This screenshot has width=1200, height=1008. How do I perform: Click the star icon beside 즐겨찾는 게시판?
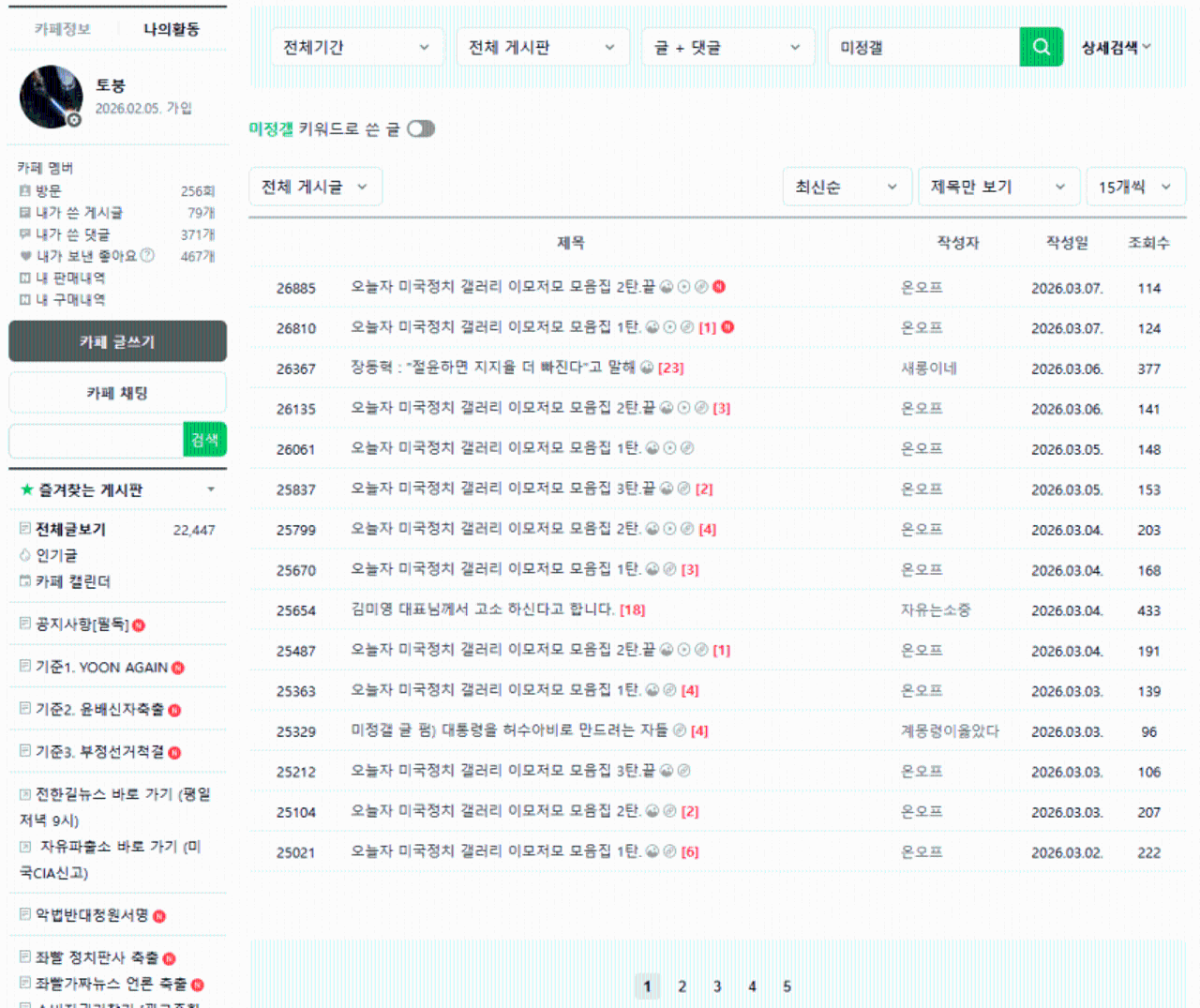click(26, 489)
